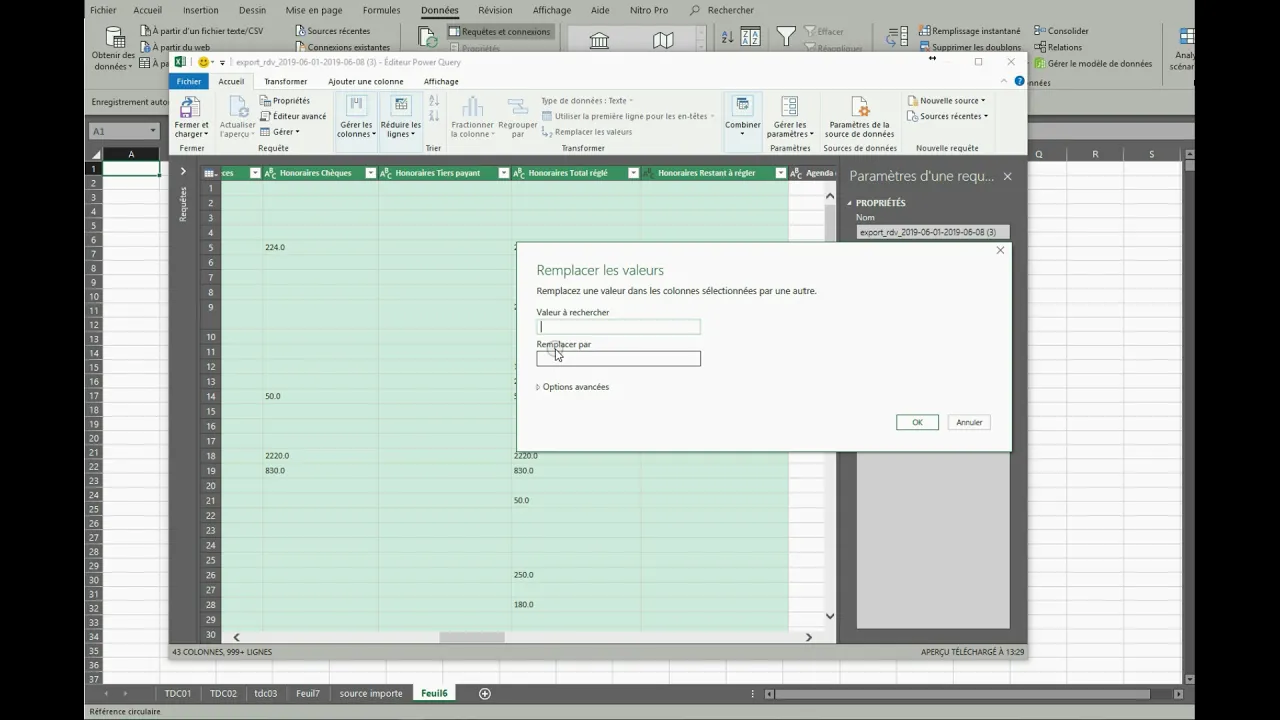The image size is (1280, 720).
Task: Select row 14 header in preview grid
Action: [x=210, y=396]
